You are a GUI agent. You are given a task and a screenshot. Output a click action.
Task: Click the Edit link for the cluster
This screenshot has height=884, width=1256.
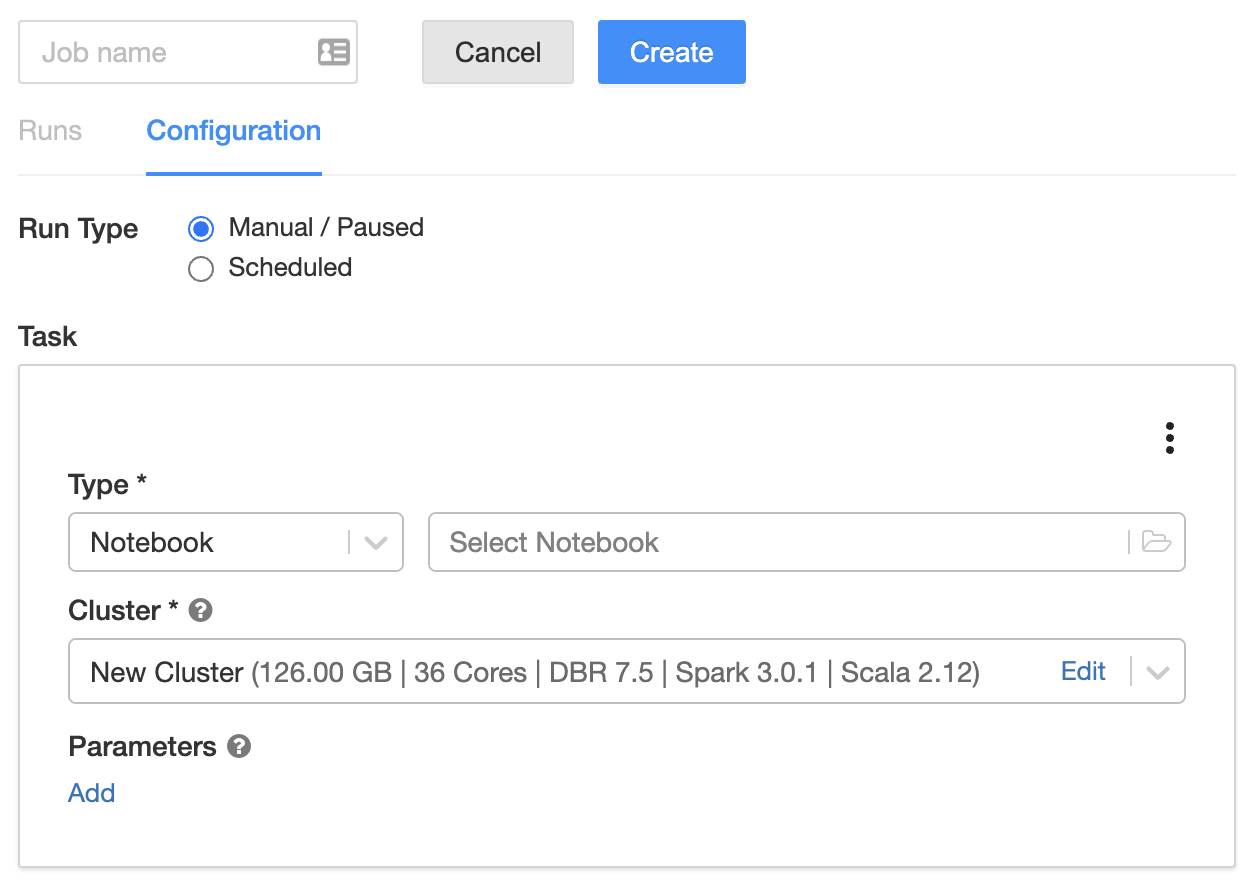1083,671
